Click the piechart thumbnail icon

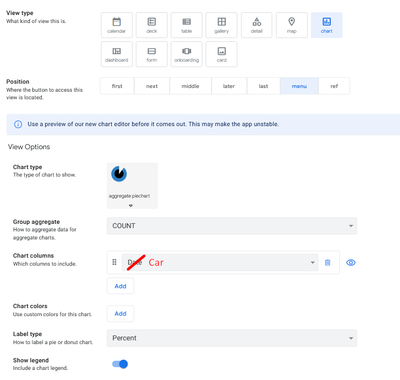[x=119, y=174]
